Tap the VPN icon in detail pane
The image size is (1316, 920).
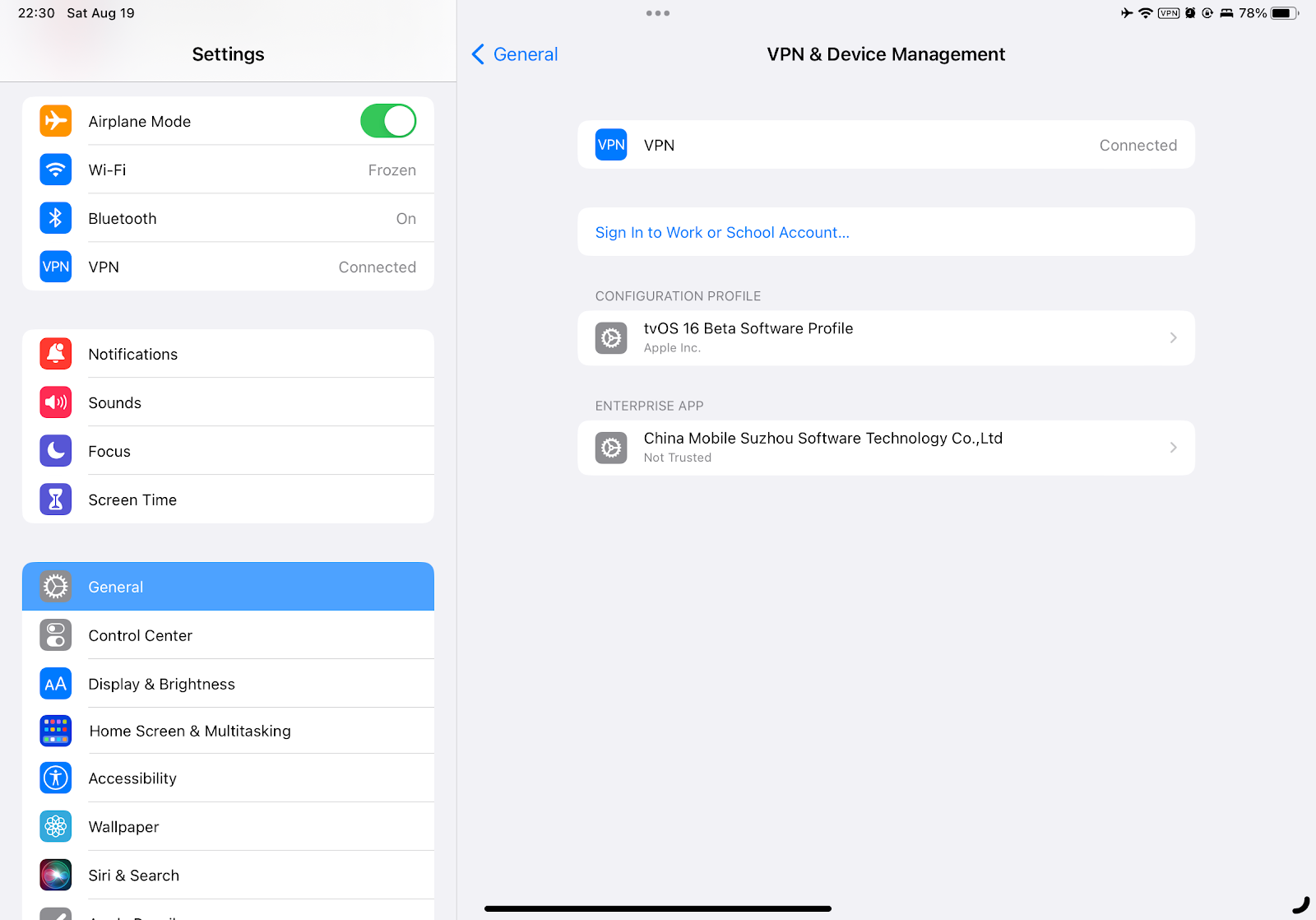tap(611, 145)
